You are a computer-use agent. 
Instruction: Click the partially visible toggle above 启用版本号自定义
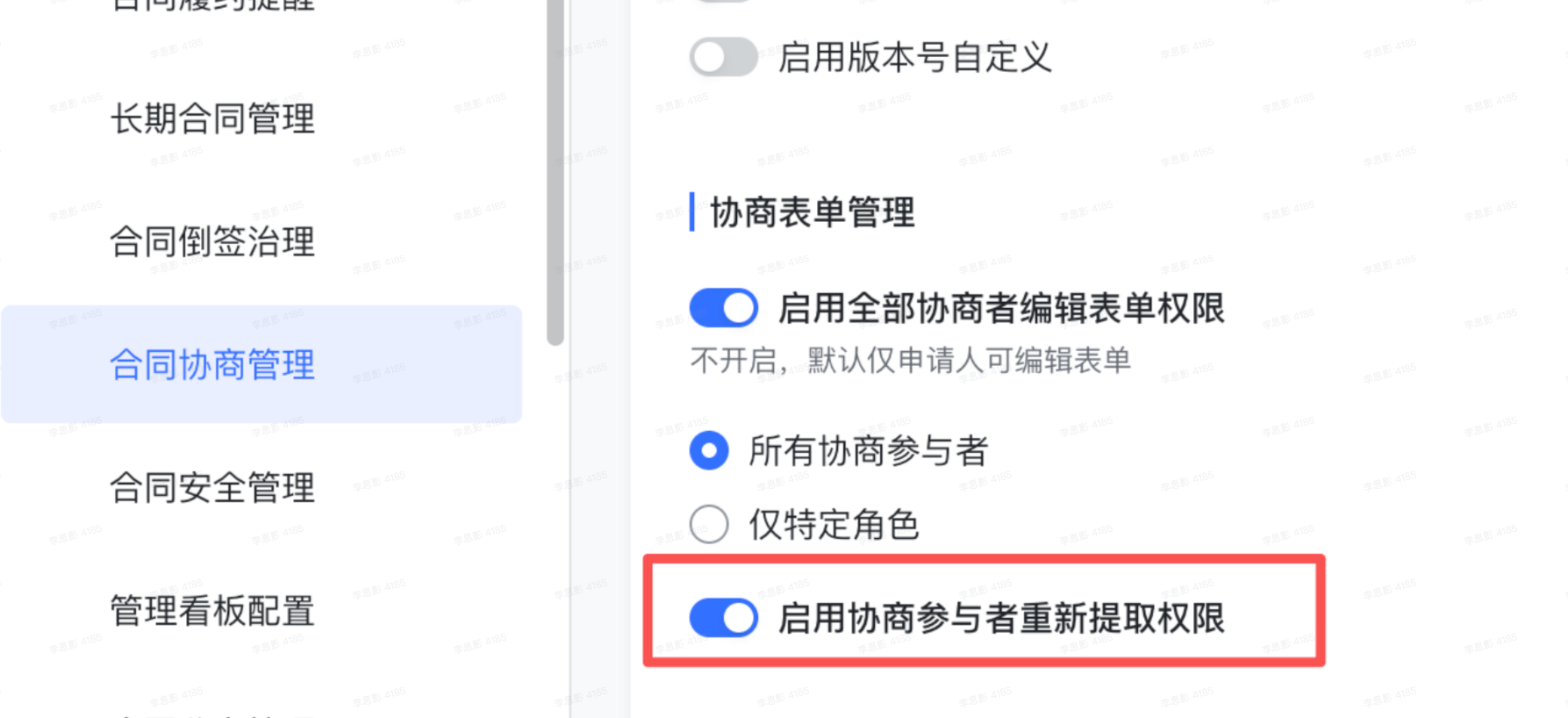coord(722,4)
